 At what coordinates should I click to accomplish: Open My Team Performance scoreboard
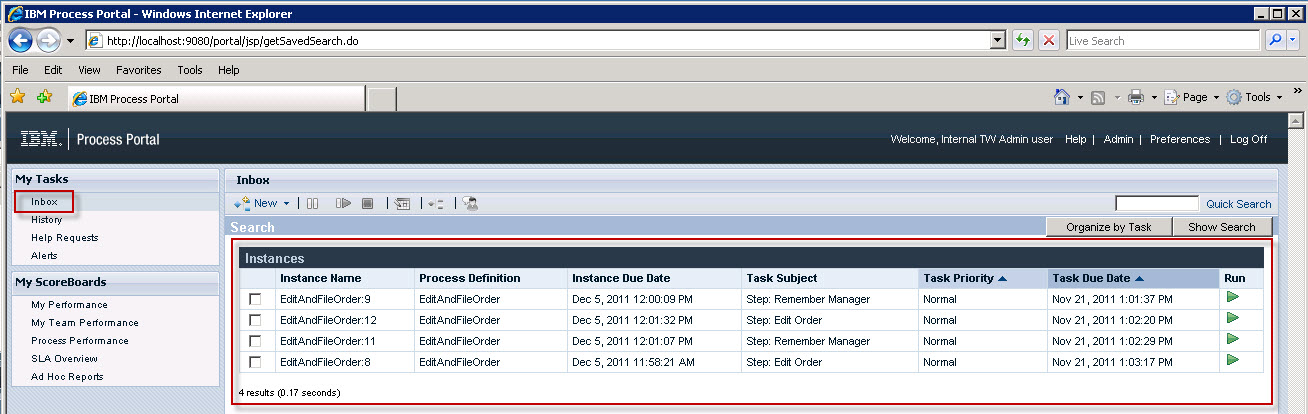point(84,323)
